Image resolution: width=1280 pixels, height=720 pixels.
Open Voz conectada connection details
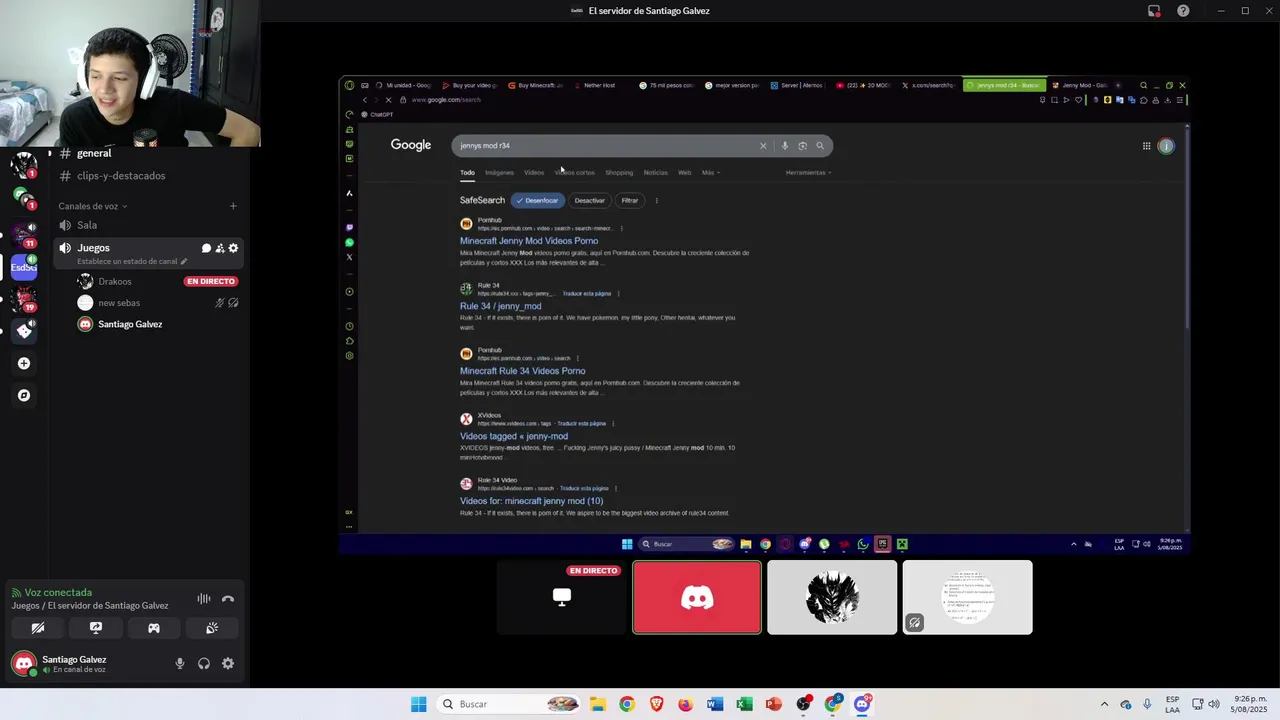58,593
